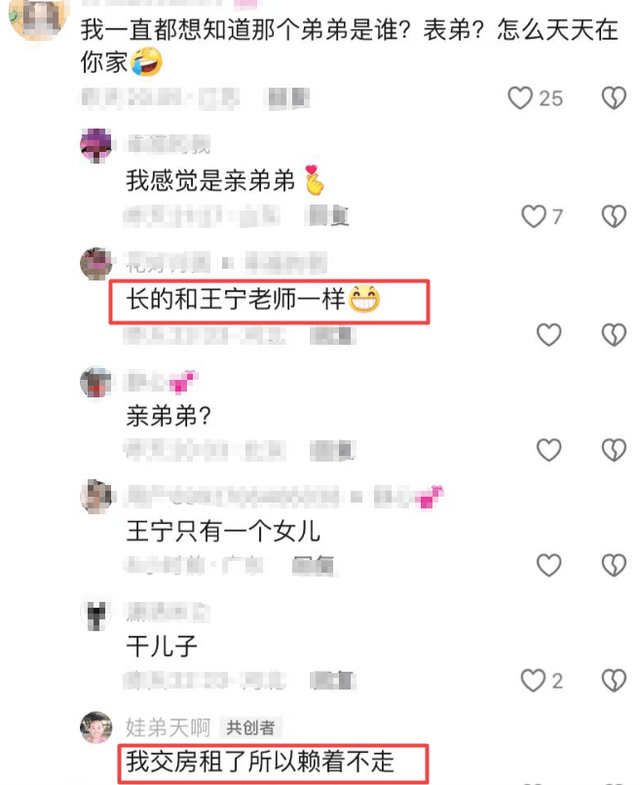The image size is (640, 785).
Task: Dislike the 干儿子 comment
Action: click(614, 680)
